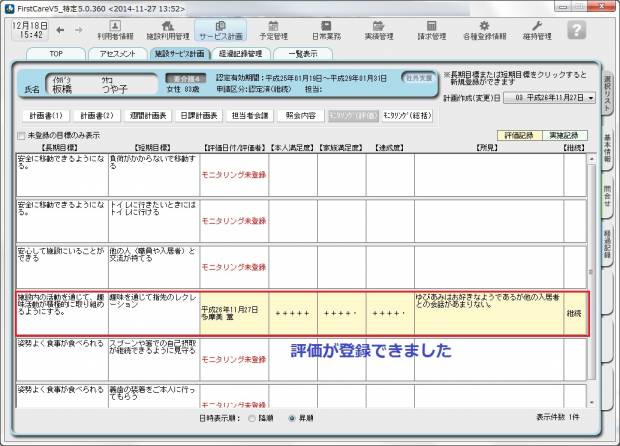This screenshot has height=446, width=620.
Task: Select 降順 sort order radio button
Action: pos(251,416)
